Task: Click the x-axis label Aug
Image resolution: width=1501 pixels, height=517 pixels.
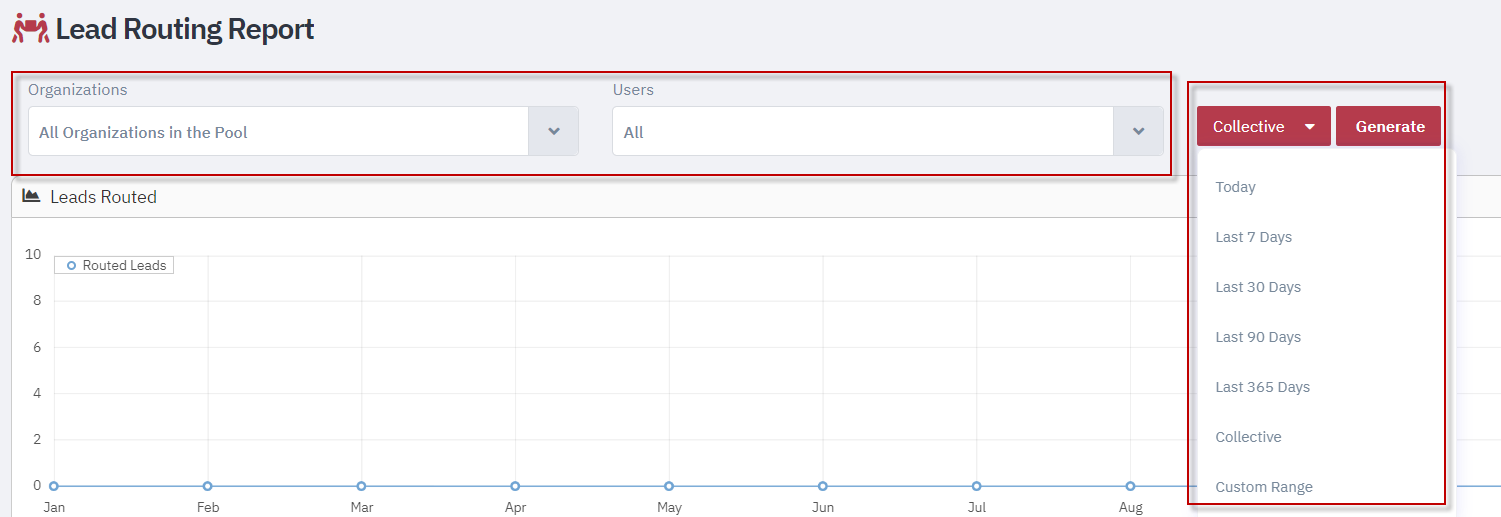Action: [1131, 508]
